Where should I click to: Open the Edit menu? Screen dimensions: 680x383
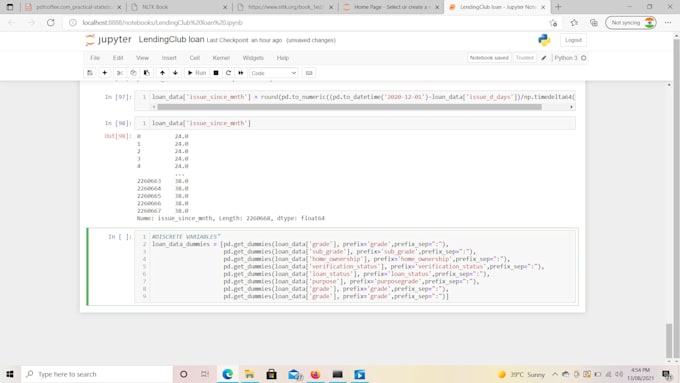118,58
